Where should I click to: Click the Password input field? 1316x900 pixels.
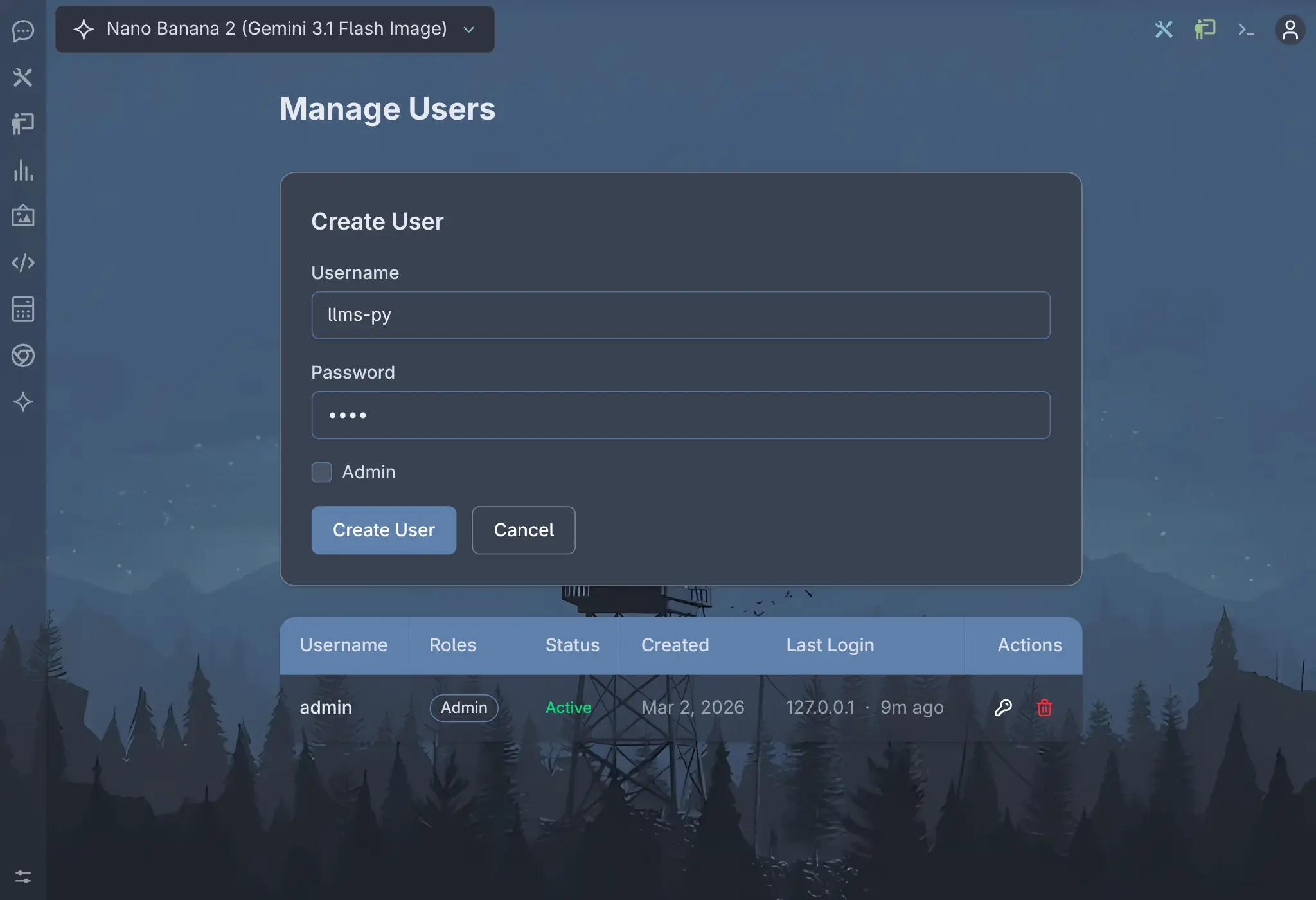(680, 415)
